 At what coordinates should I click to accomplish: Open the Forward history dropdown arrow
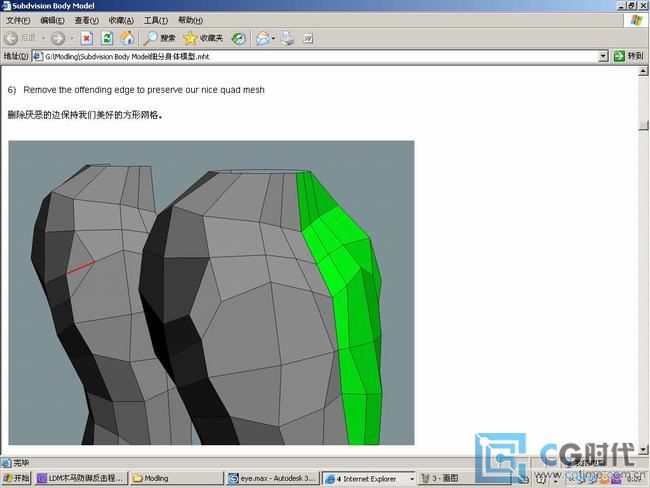[72, 39]
